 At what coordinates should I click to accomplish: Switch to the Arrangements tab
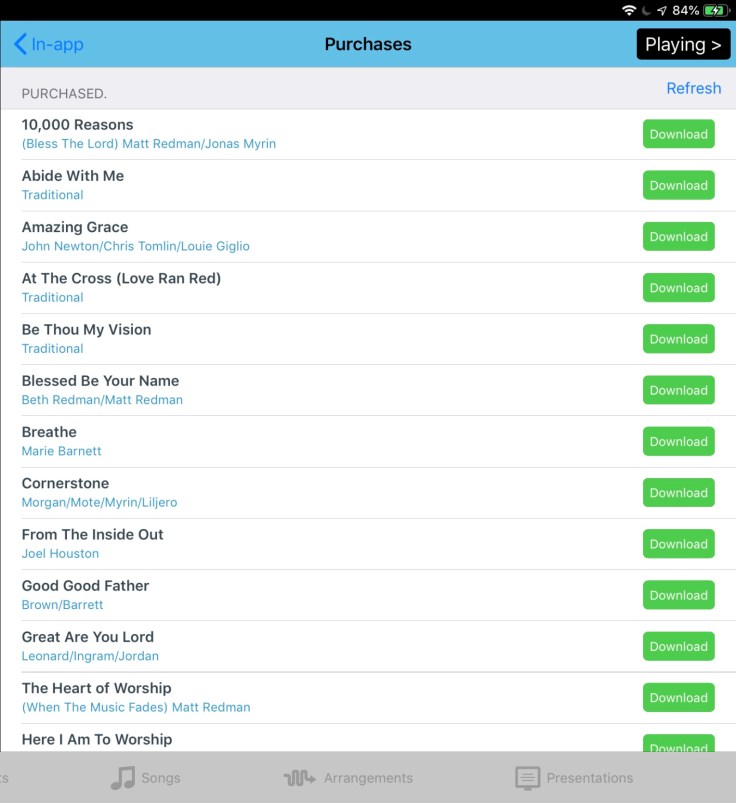tap(367, 778)
